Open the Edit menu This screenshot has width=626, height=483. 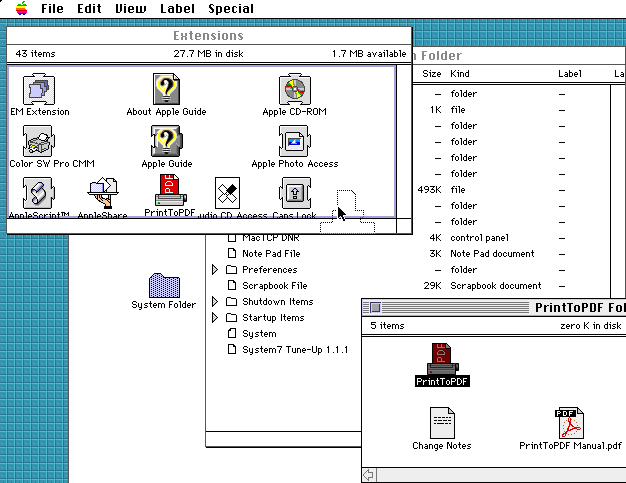[x=89, y=8]
